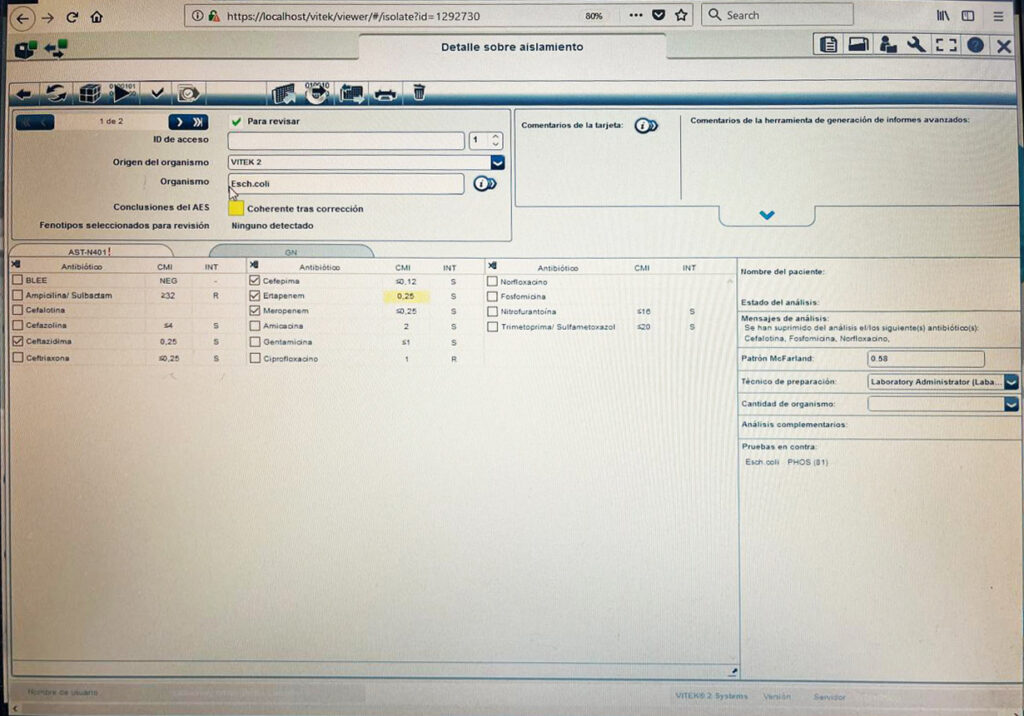1024x716 pixels.
Task: Open the Origen del organismo dropdown
Action: tap(497, 162)
